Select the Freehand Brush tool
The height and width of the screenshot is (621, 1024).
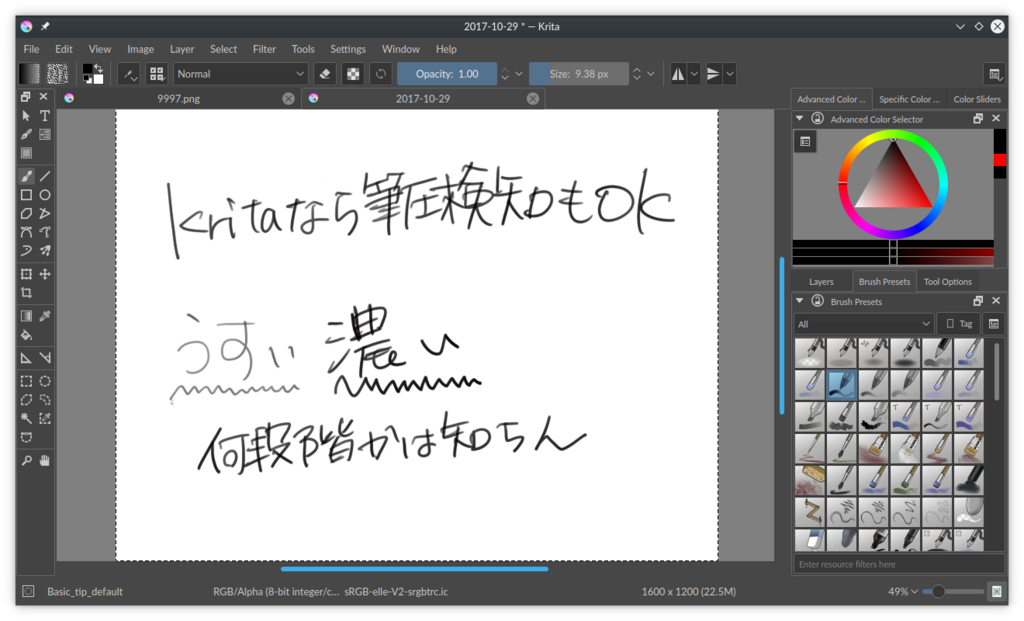tap(26, 176)
